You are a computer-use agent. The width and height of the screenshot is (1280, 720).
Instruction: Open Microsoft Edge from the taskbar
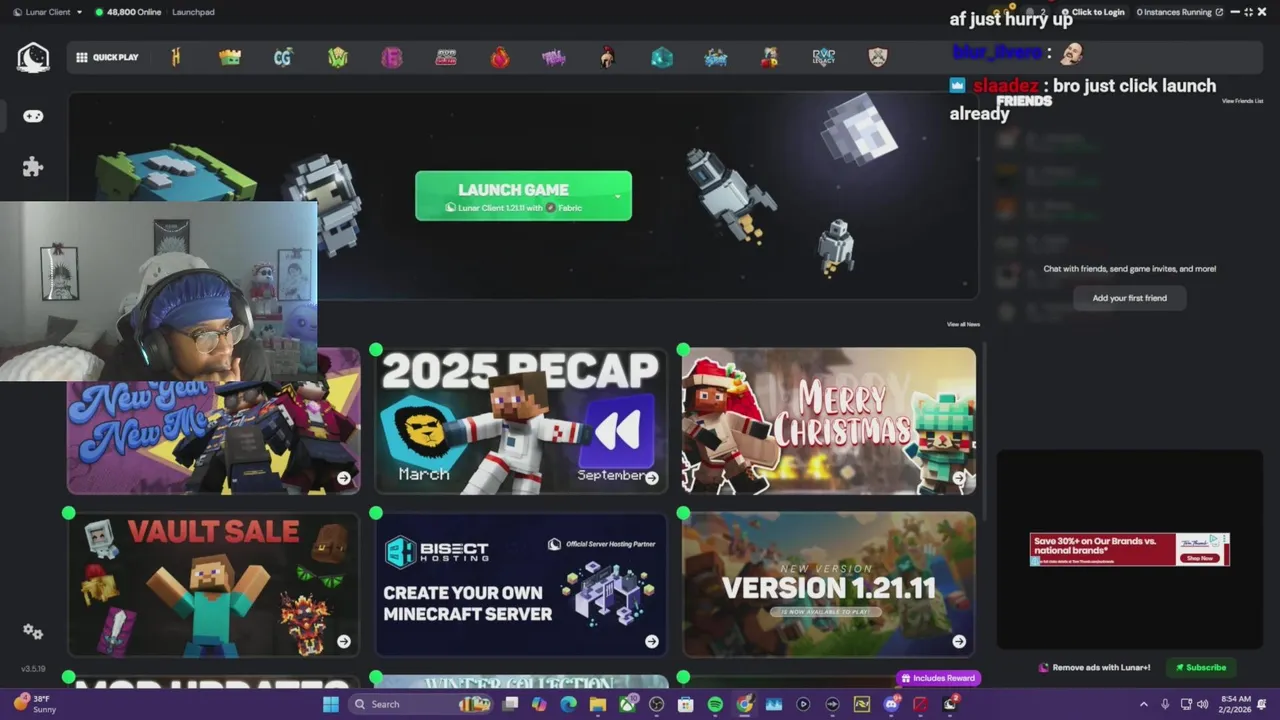pos(568,704)
